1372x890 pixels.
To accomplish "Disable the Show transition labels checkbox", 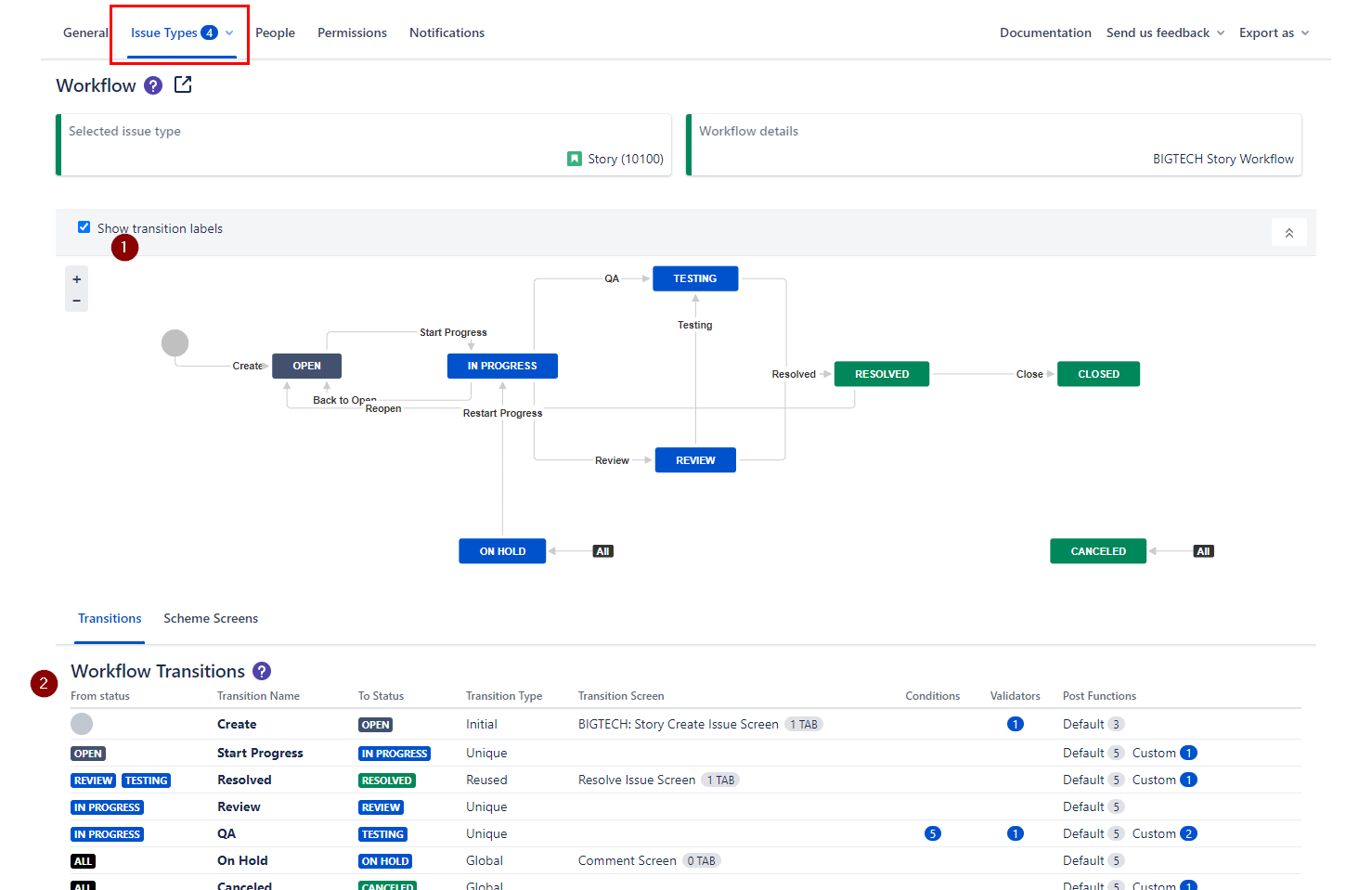I will coord(84,226).
